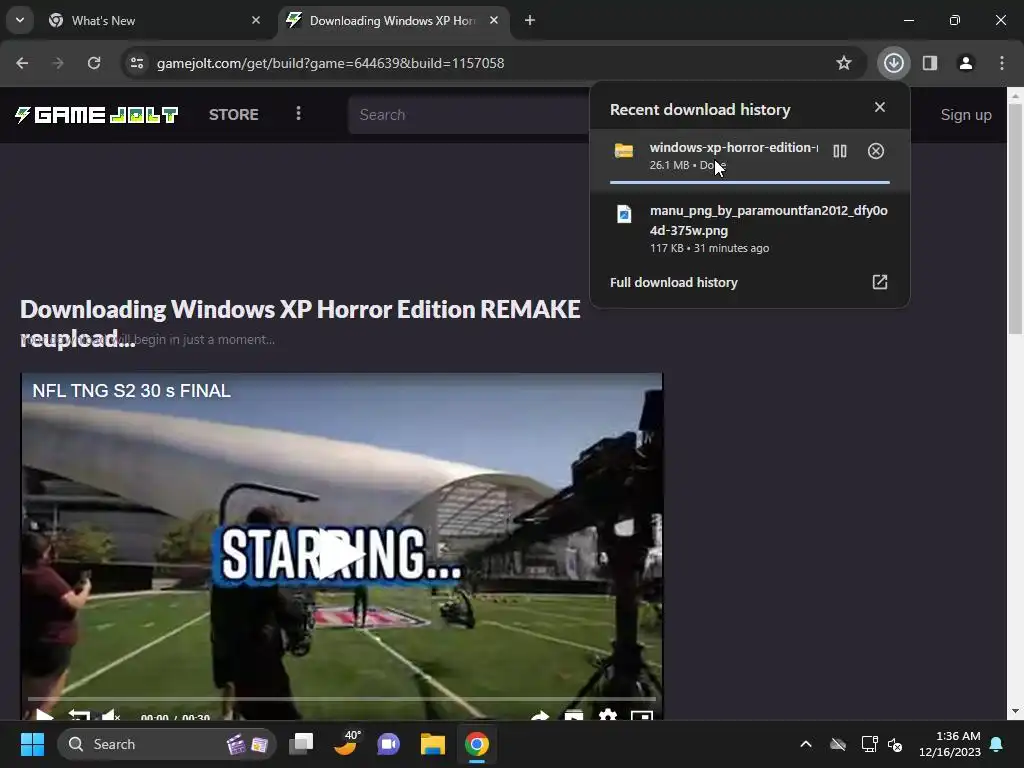Pause the windows-xp-horror-edition download
1024x768 pixels.
tap(840, 152)
